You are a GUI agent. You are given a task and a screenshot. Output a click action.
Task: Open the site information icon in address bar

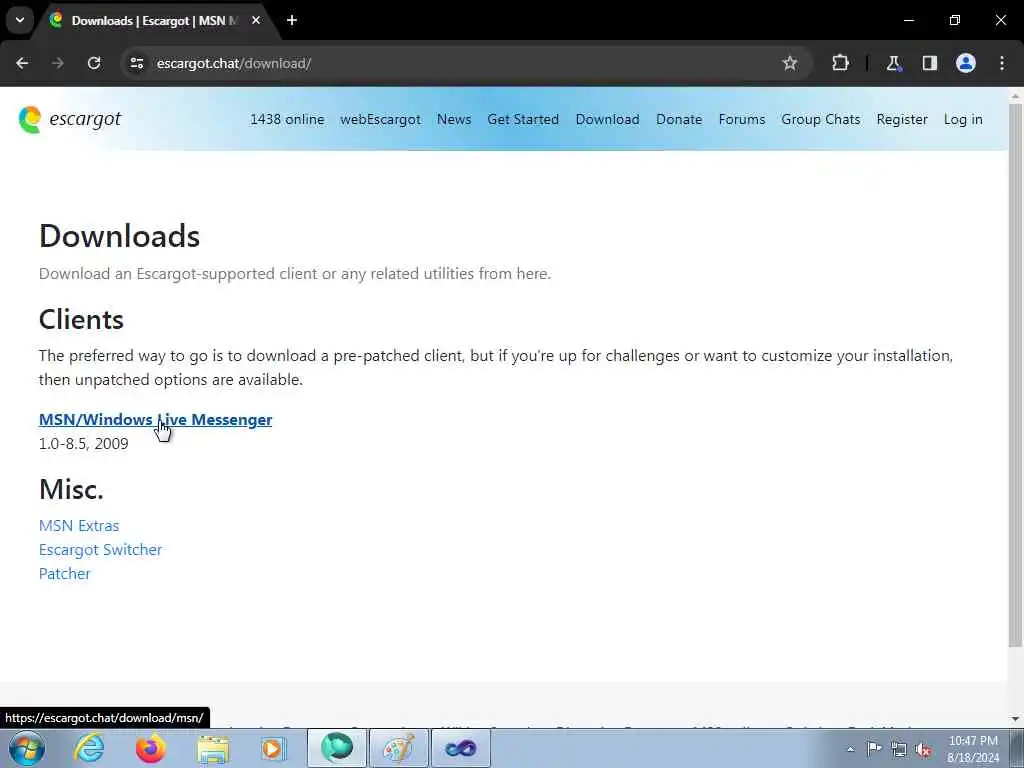136,63
